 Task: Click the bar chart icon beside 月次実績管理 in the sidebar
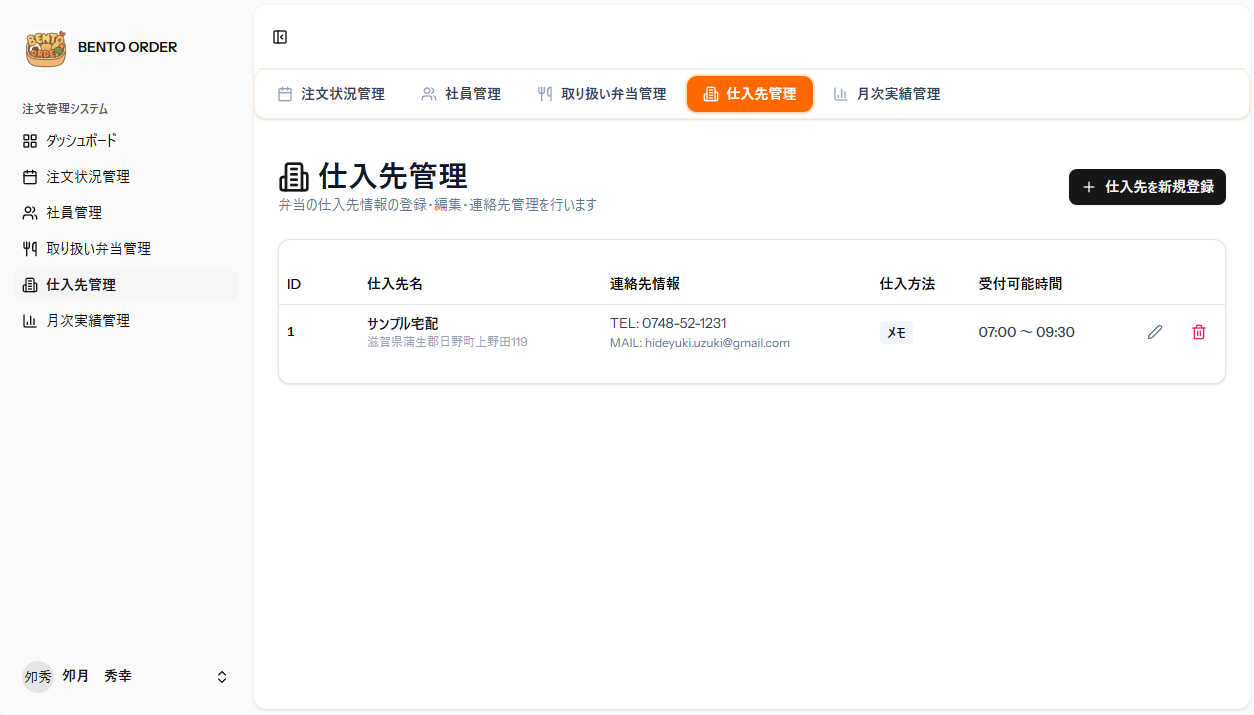[30, 321]
